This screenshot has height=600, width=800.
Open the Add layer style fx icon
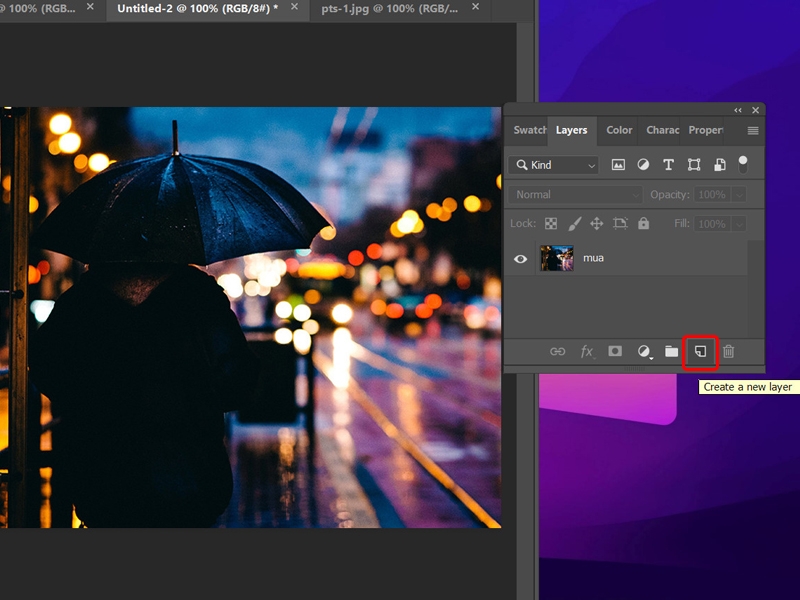587,351
